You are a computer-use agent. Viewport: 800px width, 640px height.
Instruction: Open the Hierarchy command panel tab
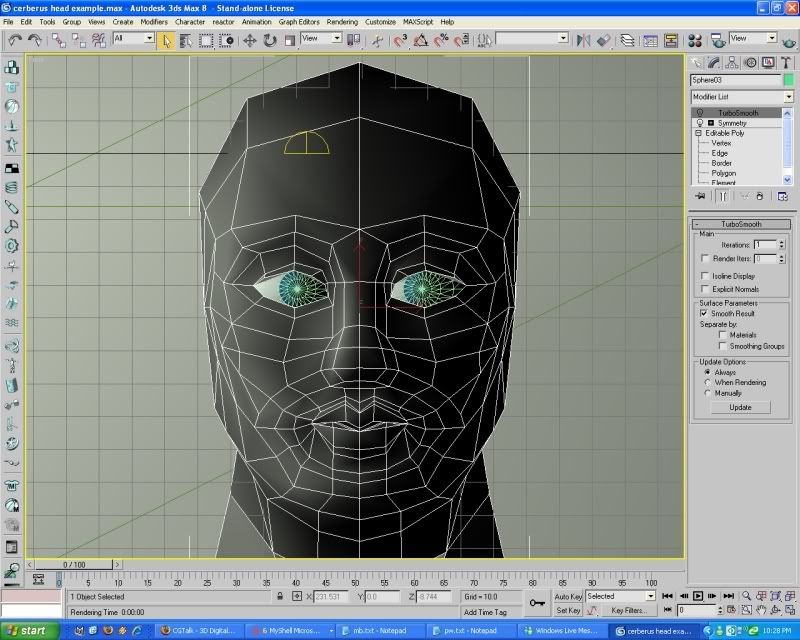click(x=733, y=62)
